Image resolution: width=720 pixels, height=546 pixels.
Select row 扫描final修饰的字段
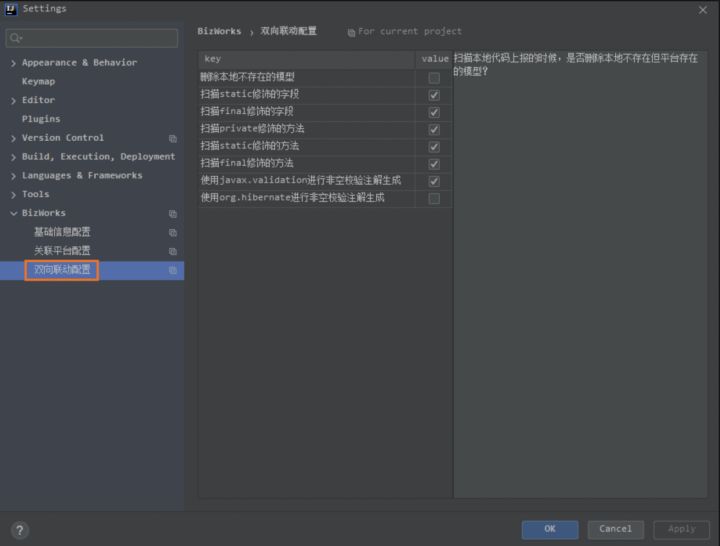pos(325,112)
